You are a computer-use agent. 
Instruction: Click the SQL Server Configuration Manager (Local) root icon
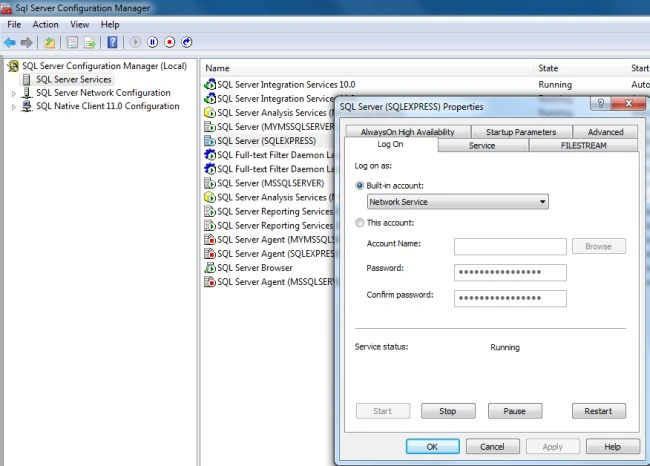(13, 66)
